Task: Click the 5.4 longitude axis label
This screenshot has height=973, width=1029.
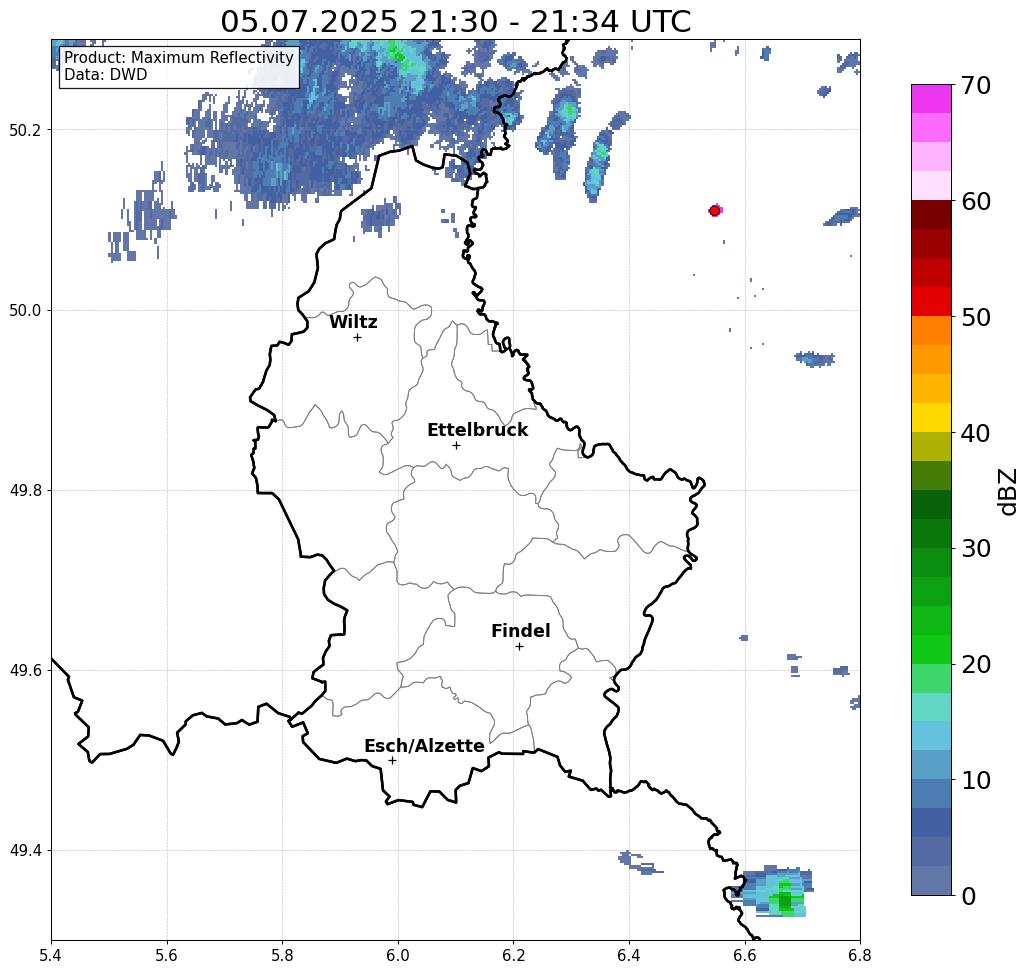Action: point(51,955)
